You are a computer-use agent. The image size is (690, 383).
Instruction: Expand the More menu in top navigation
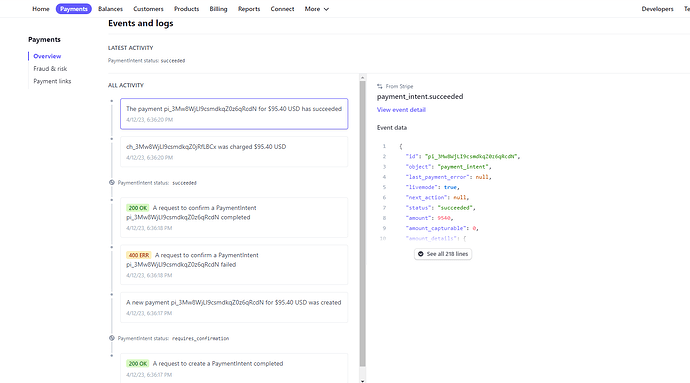tap(317, 9)
